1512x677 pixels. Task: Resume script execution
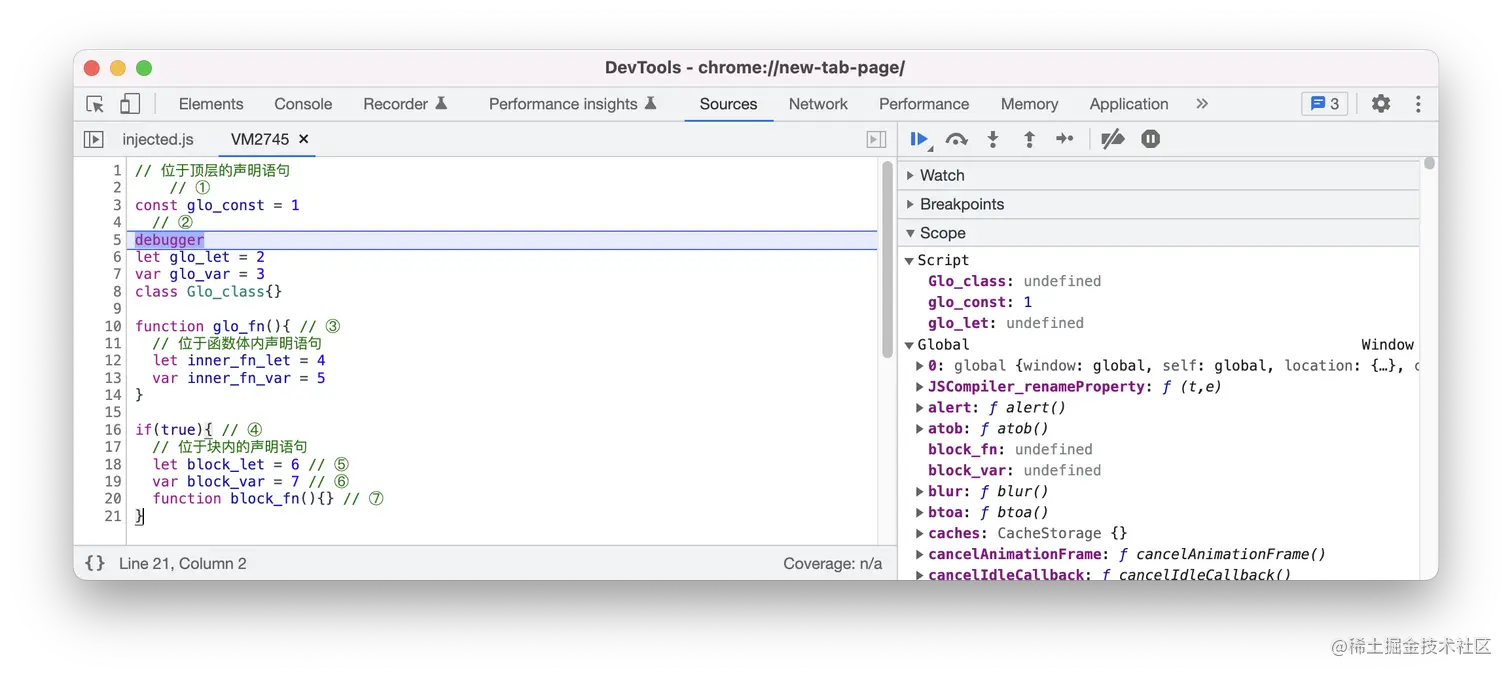[920, 139]
